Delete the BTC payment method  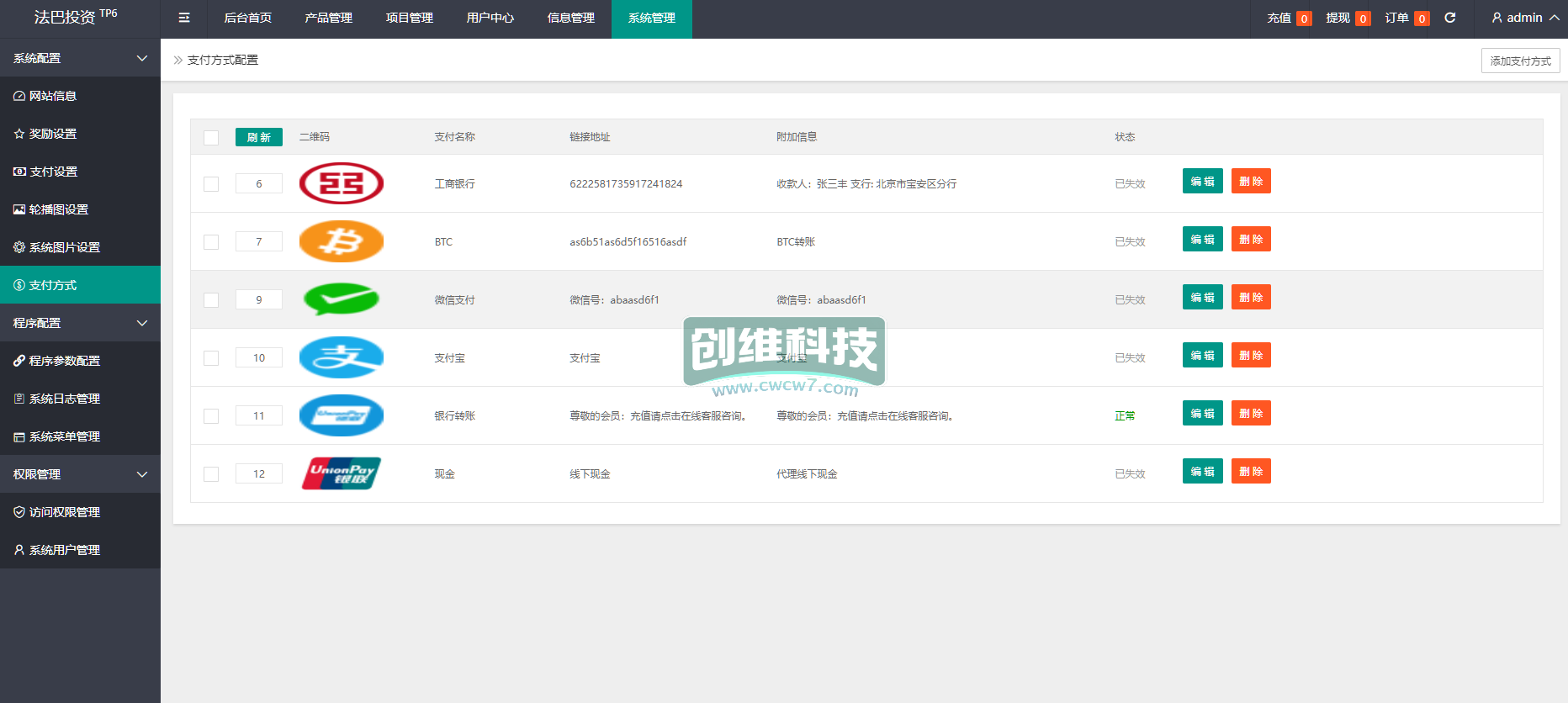(x=1251, y=239)
